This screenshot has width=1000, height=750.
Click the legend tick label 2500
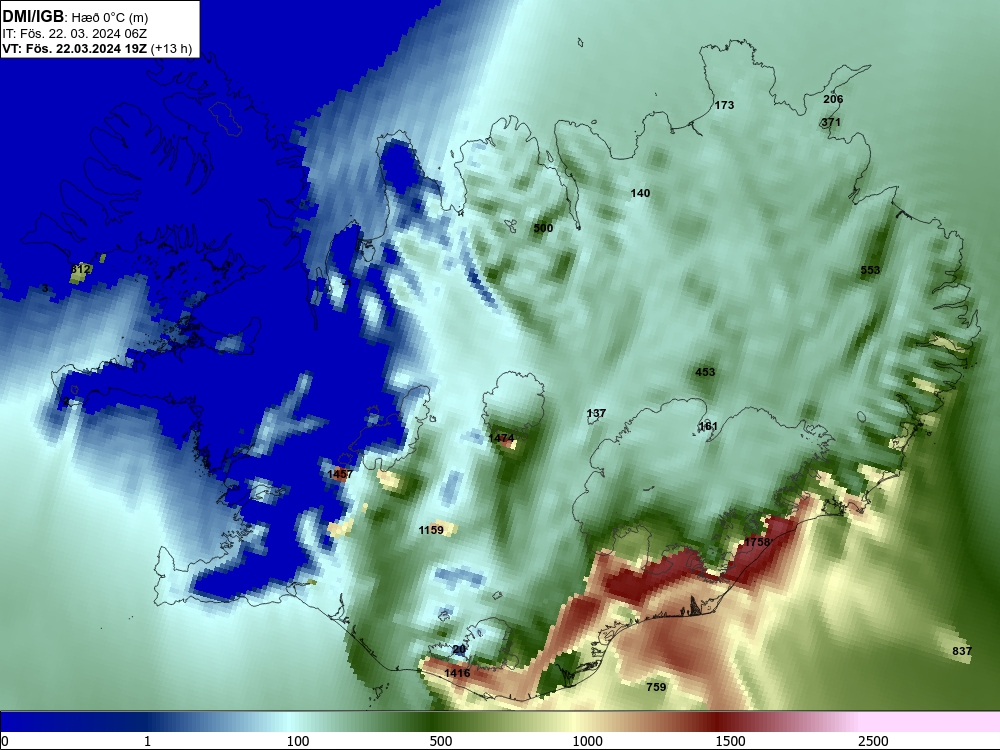click(x=873, y=741)
